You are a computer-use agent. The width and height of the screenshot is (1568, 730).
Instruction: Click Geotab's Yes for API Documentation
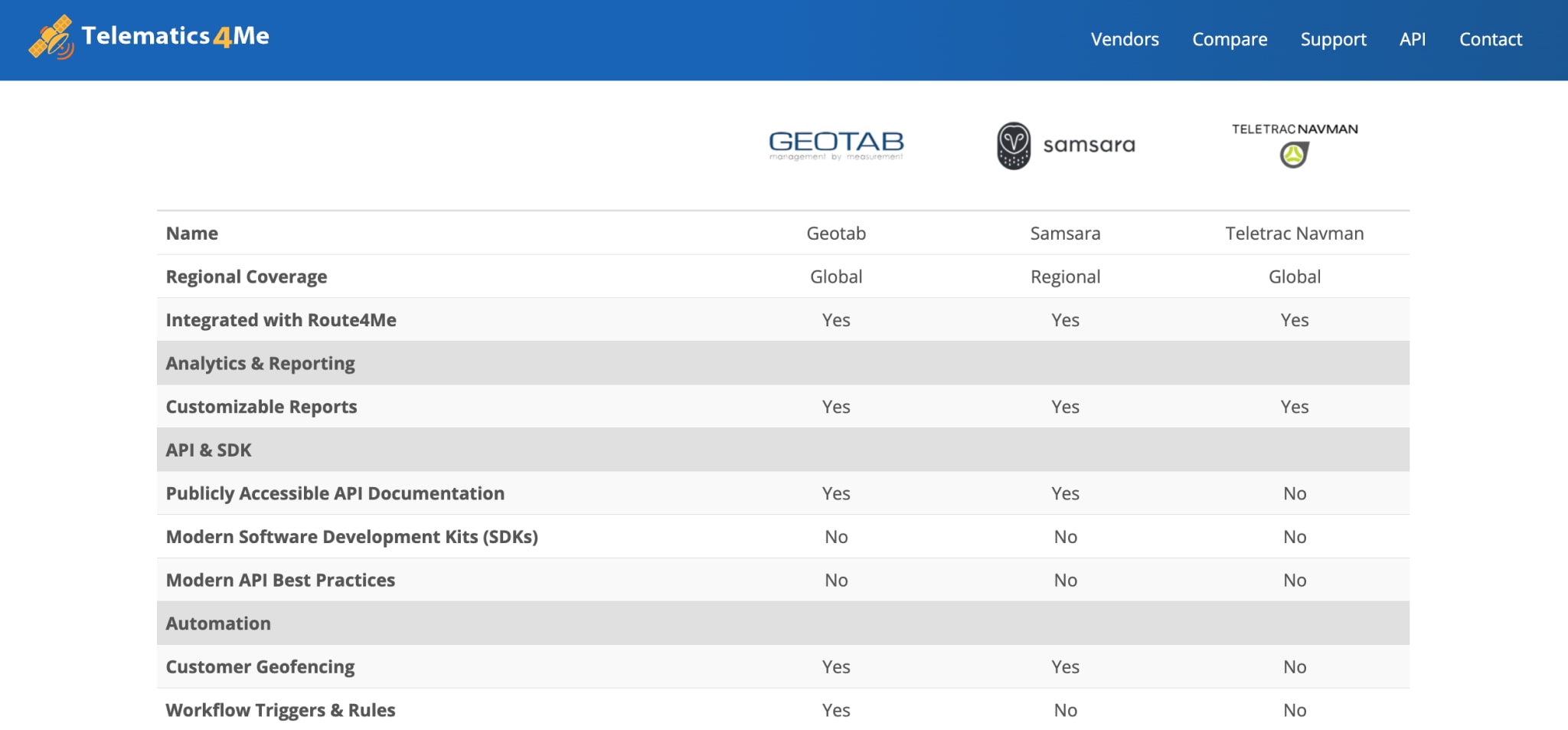[836, 493]
